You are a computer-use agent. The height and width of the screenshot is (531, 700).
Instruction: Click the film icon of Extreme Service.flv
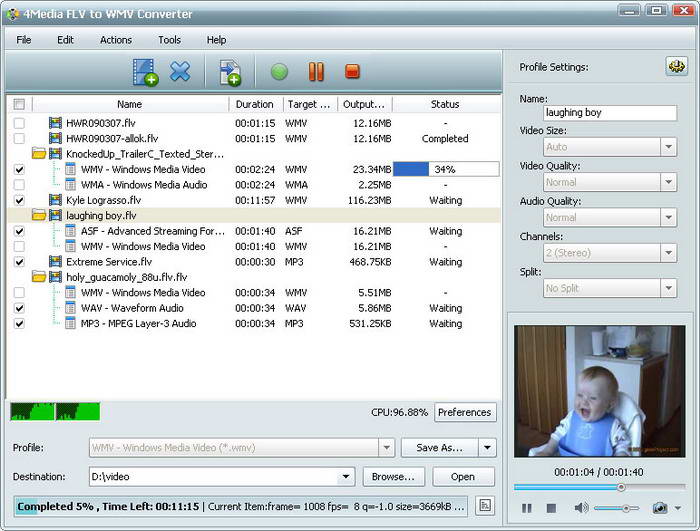(55, 262)
